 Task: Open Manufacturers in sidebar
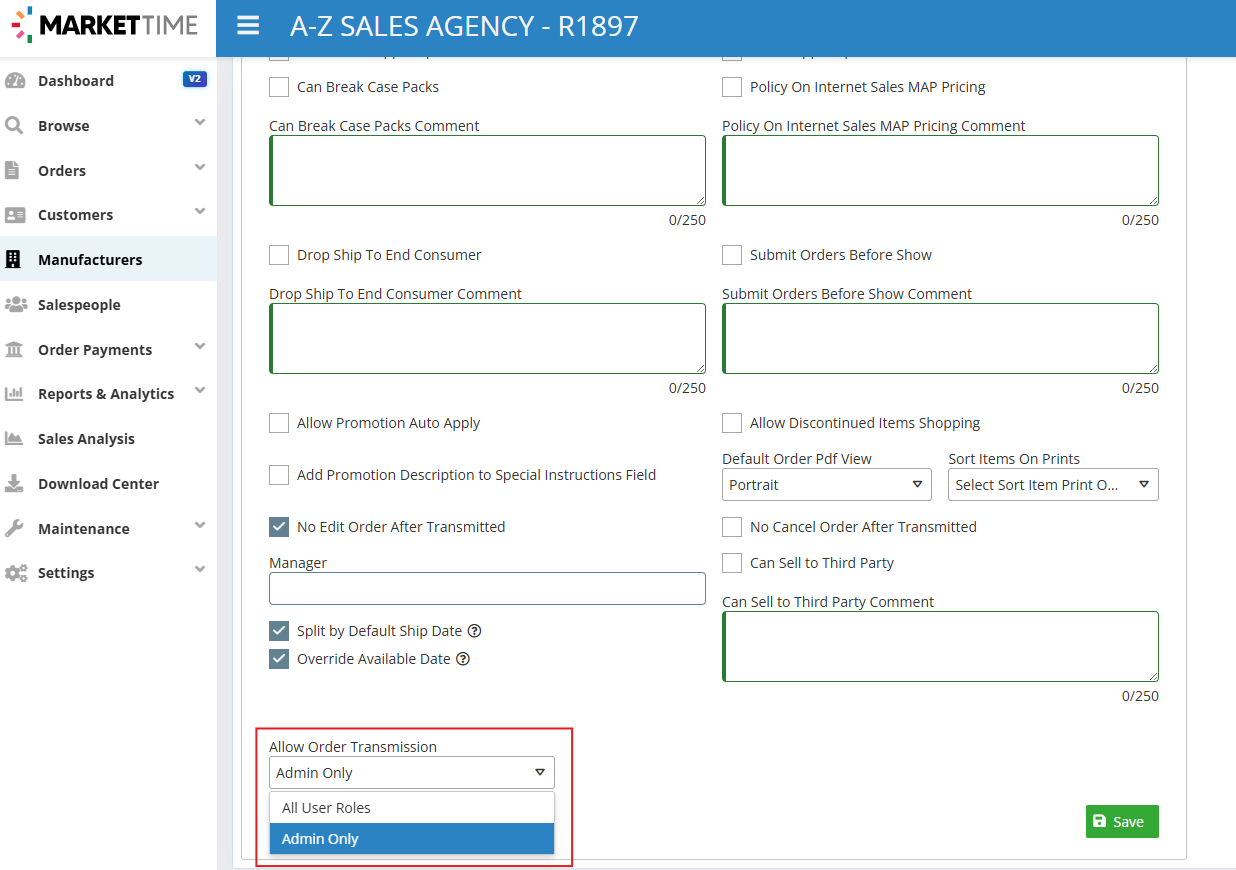[x=108, y=260]
